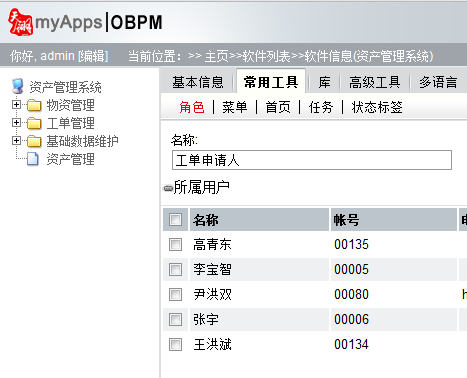Click the 主页 breadcrumb link
Viewport: 467px width, 378px height.
[216, 56]
